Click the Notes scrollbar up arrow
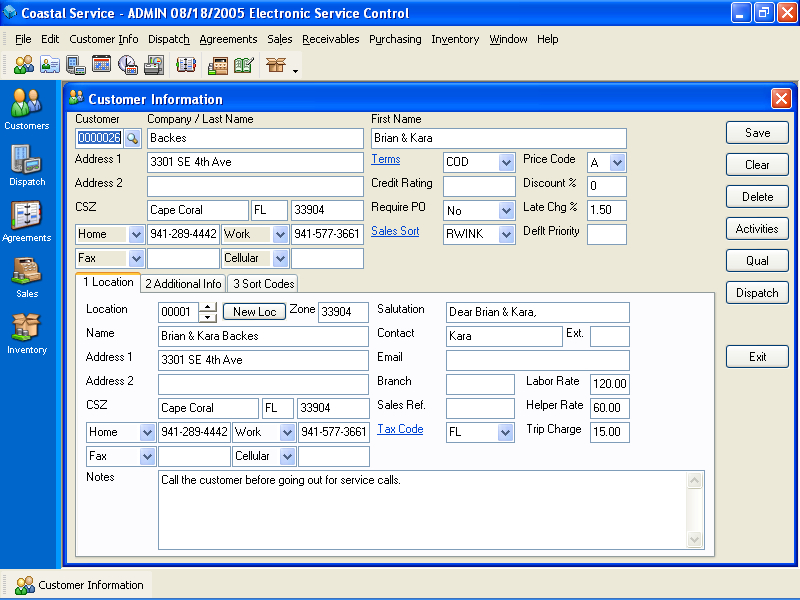The image size is (800, 600). pos(694,481)
